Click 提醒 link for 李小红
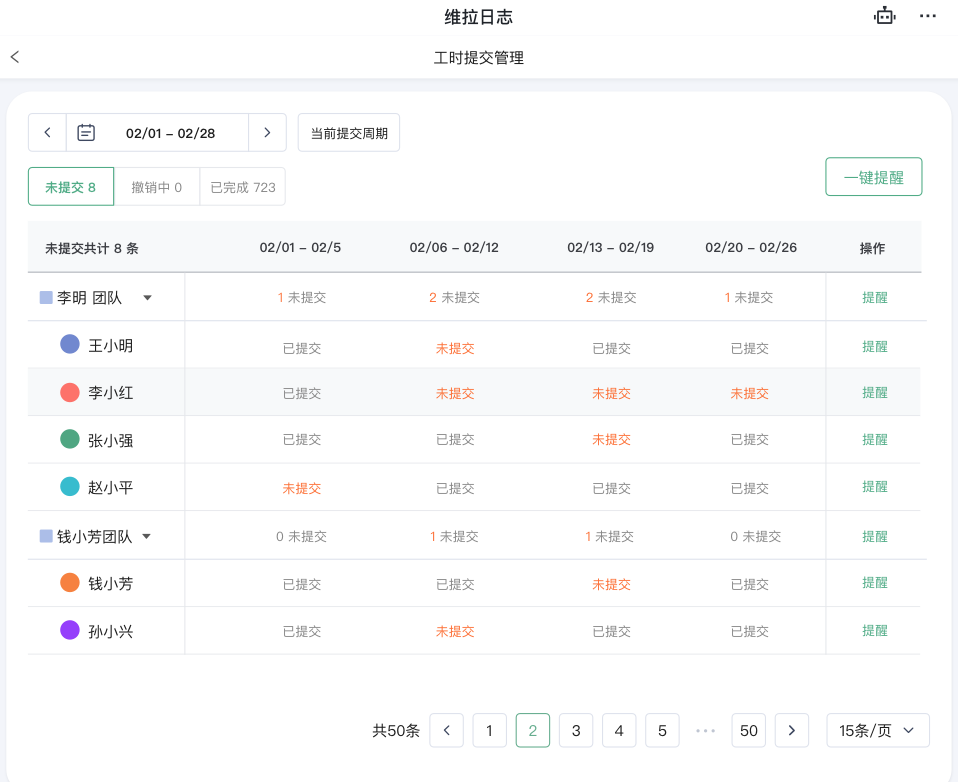This screenshot has width=958, height=782. pyautogui.click(x=874, y=393)
